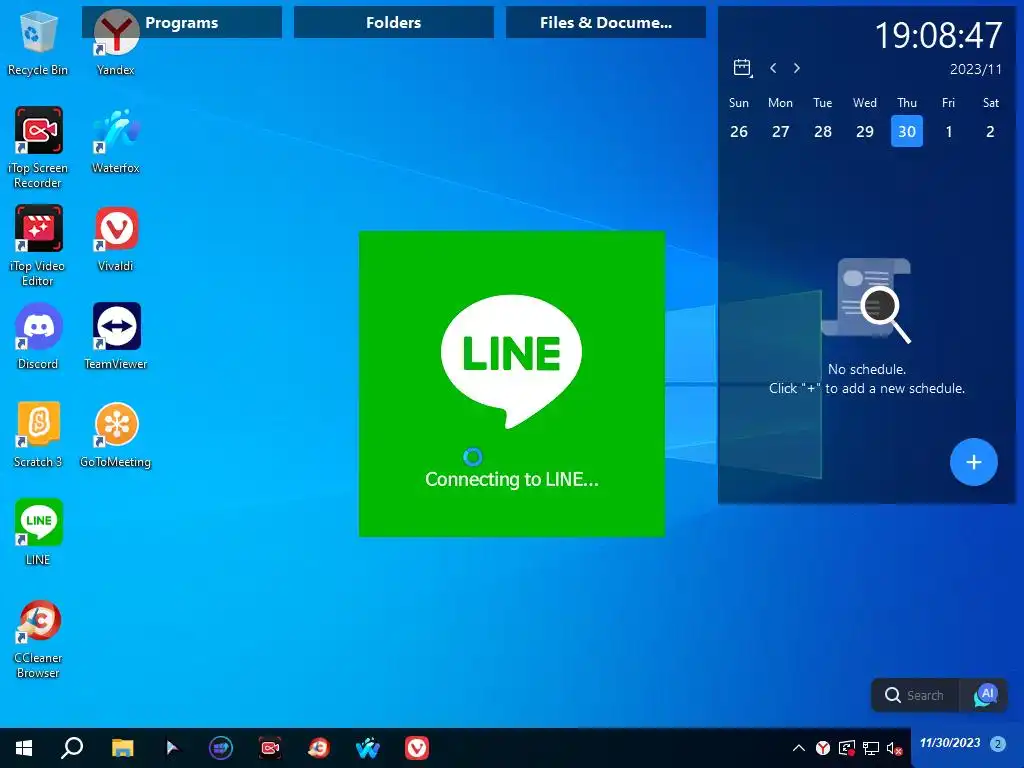Image resolution: width=1024 pixels, height=768 pixels.
Task: Click the 19:08:47 clock display
Action: pyautogui.click(x=938, y=35)
